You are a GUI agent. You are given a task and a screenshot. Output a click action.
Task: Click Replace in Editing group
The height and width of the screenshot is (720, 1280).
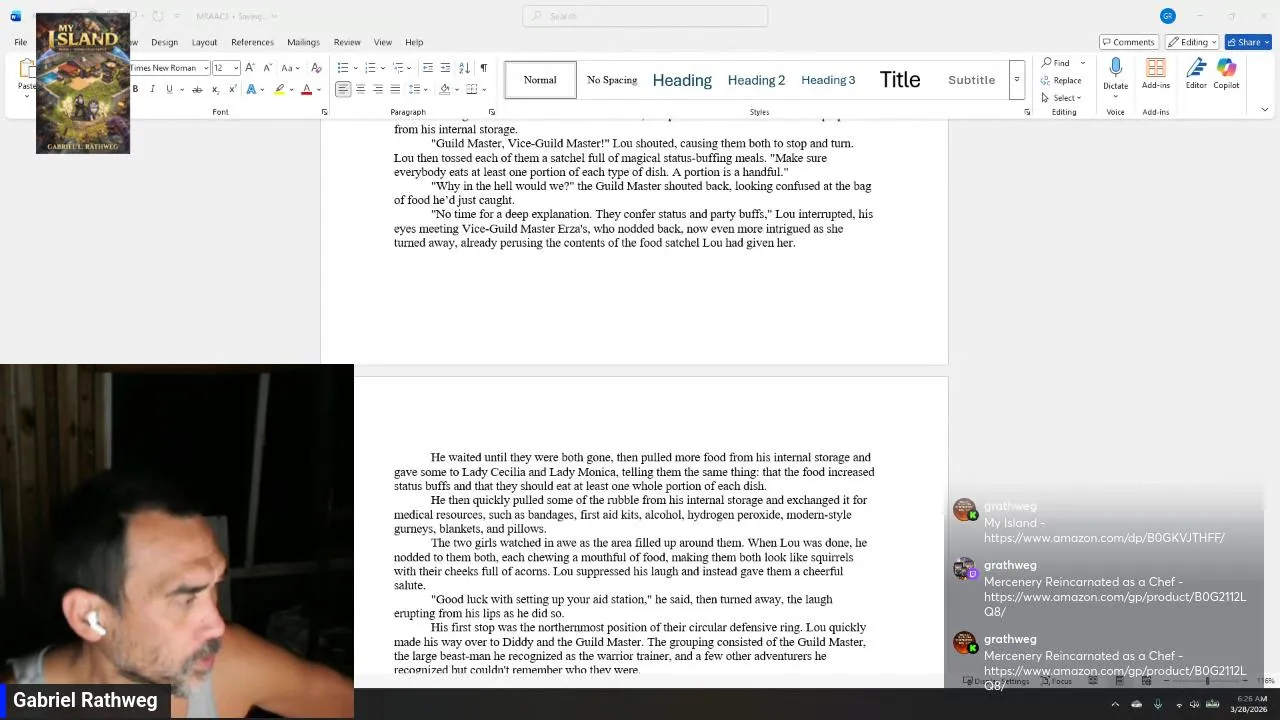pos(1061,80)
